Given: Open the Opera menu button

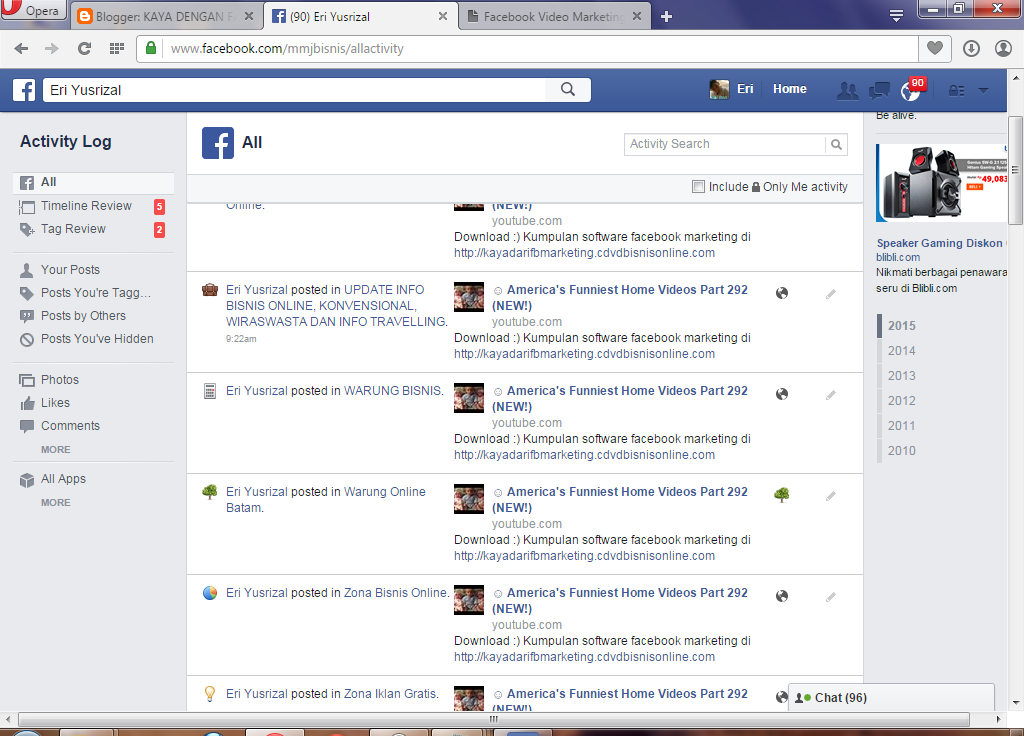Looking at the screenshot, I should (x=33, y=10).
